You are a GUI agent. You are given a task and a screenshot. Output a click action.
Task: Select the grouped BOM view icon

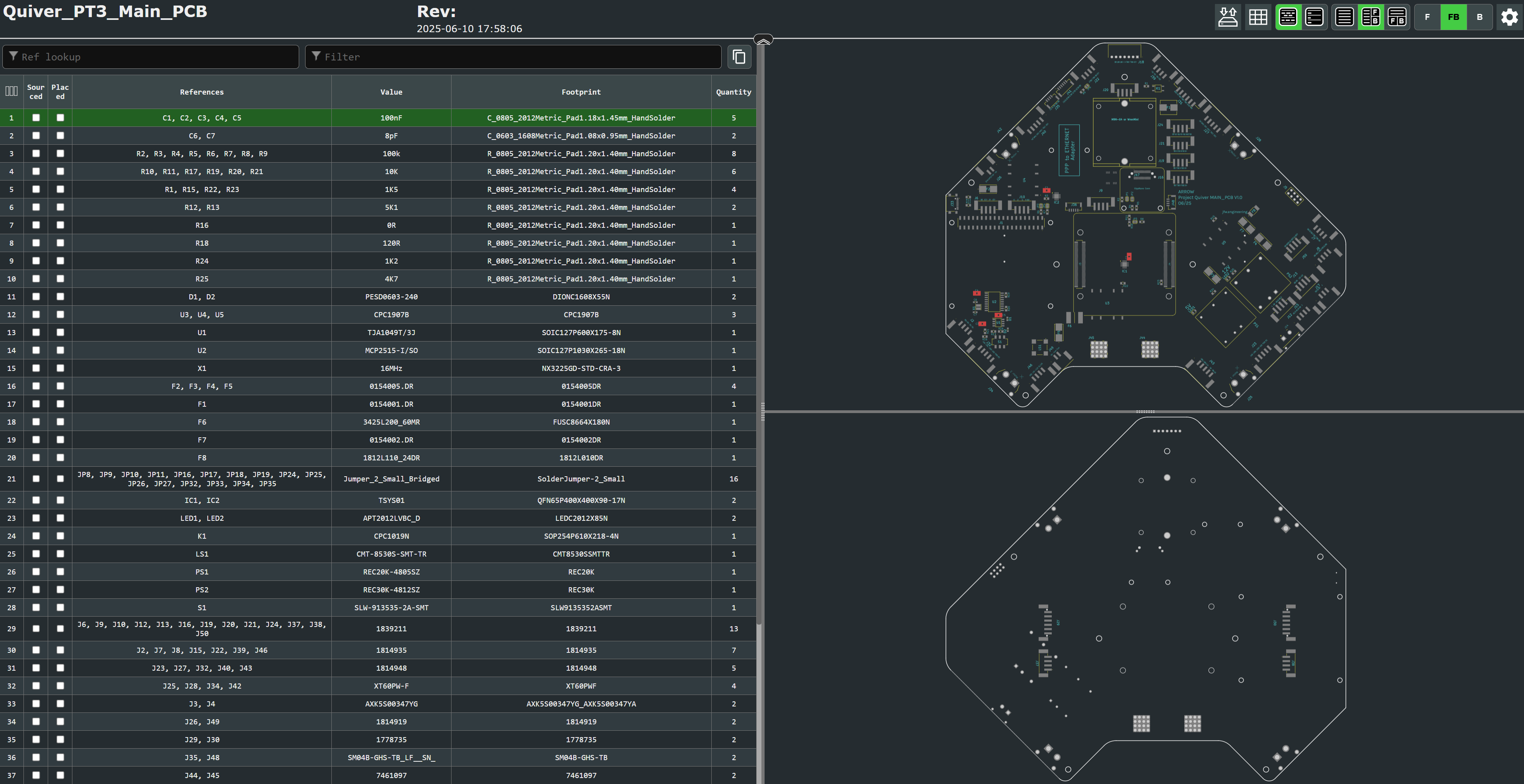(x=1288, y=17)
